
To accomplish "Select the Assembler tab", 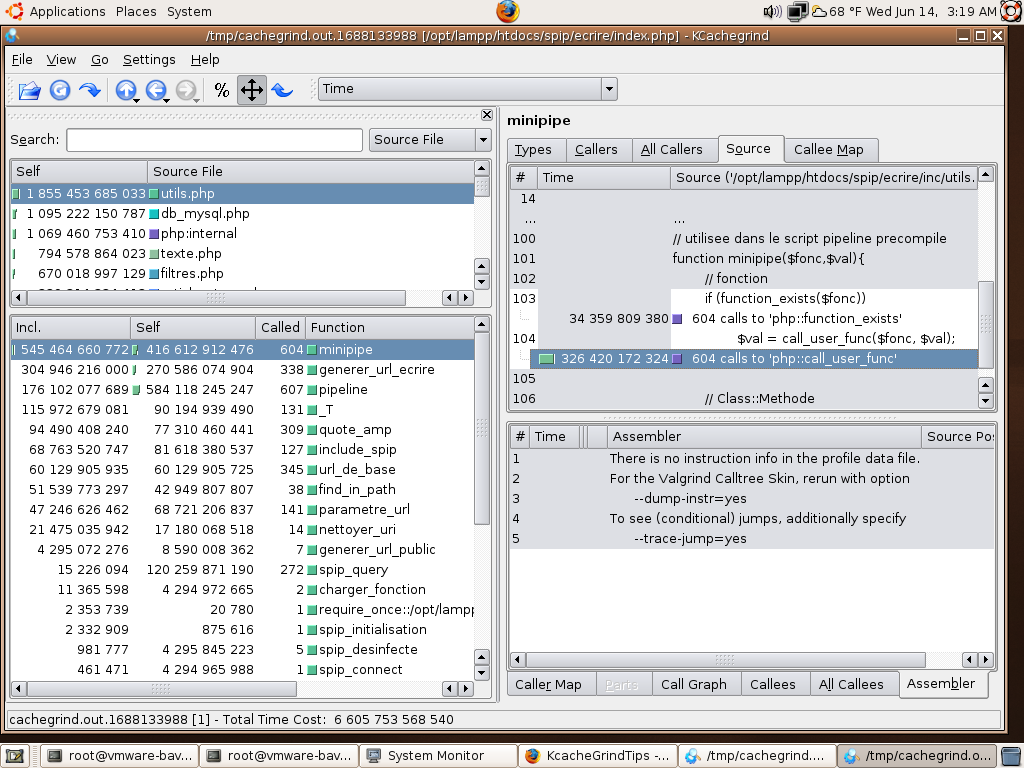I will [x=941, y=684].
